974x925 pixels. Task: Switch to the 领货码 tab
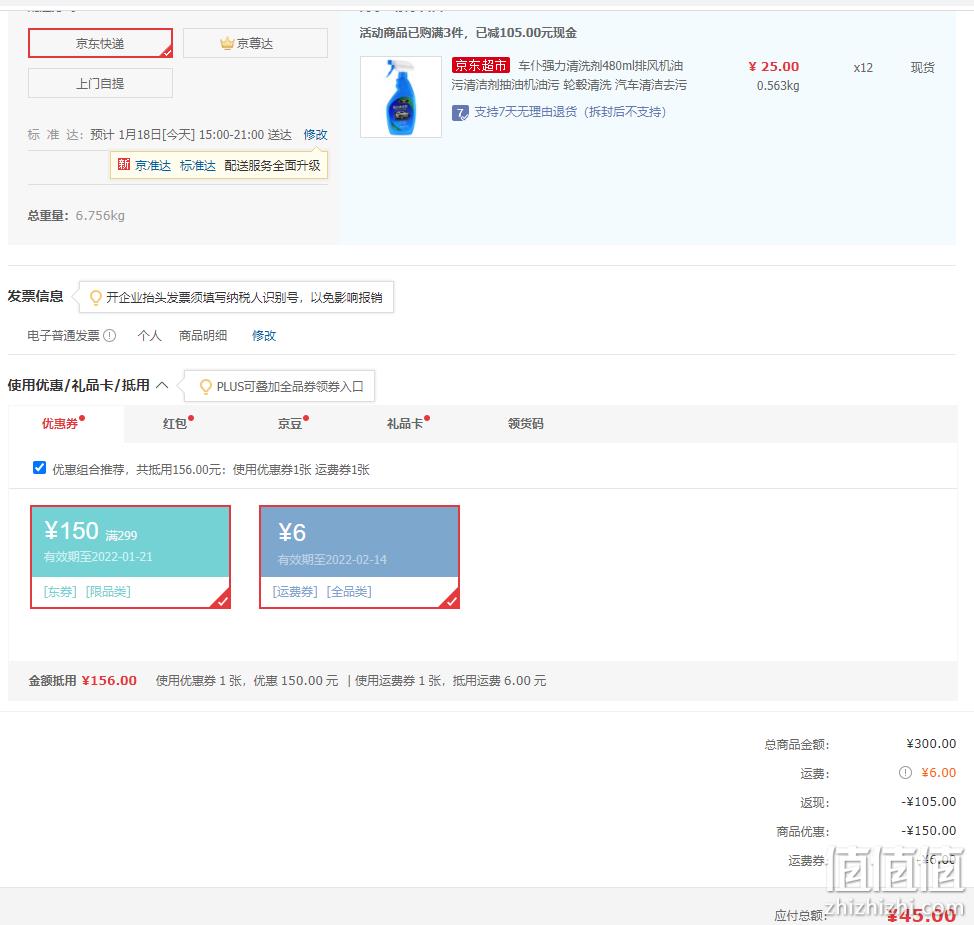tap(526, 423)
